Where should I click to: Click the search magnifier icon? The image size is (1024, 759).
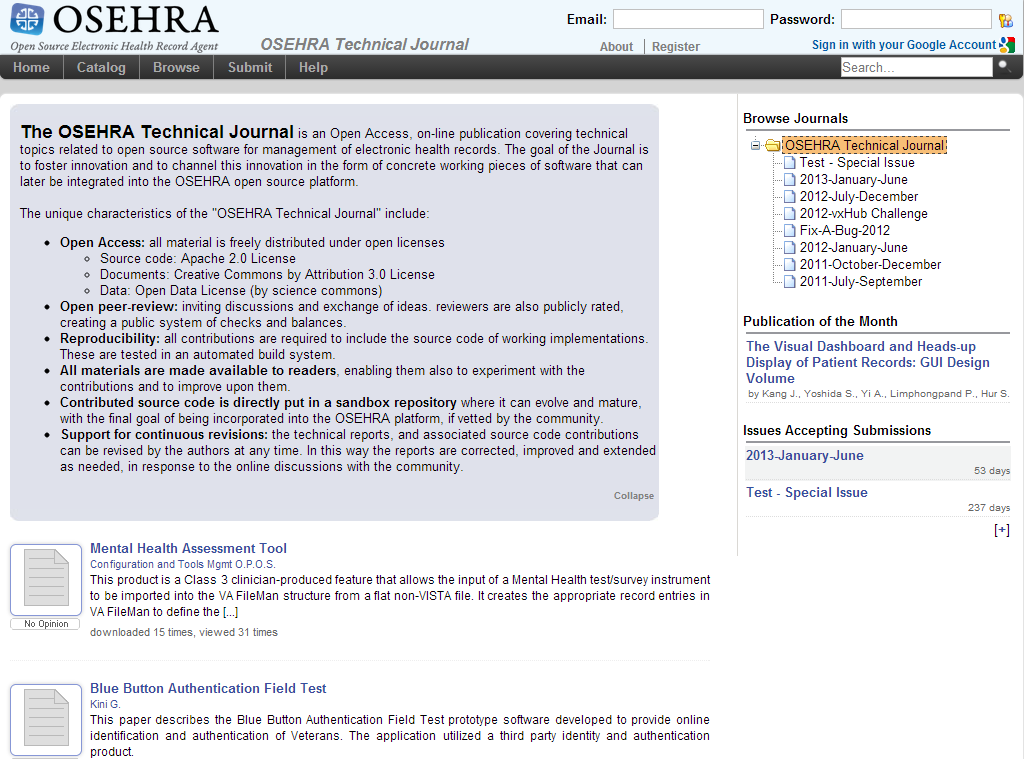pyautogui.click(x=1004, y=67)
